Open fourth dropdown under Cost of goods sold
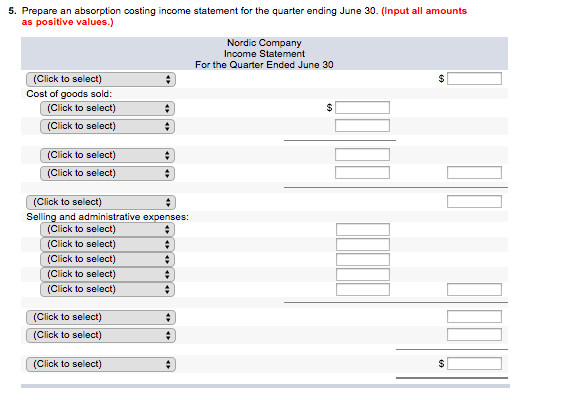Viewport: 563px width, 400px height. [x=107, y=173]
